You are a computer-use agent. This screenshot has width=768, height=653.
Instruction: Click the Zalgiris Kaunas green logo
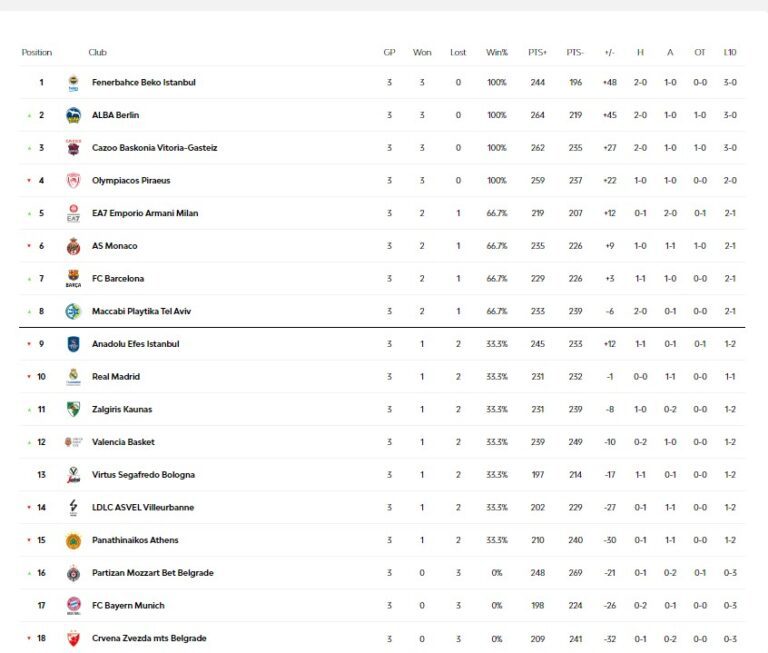click(x=73, y=409)
